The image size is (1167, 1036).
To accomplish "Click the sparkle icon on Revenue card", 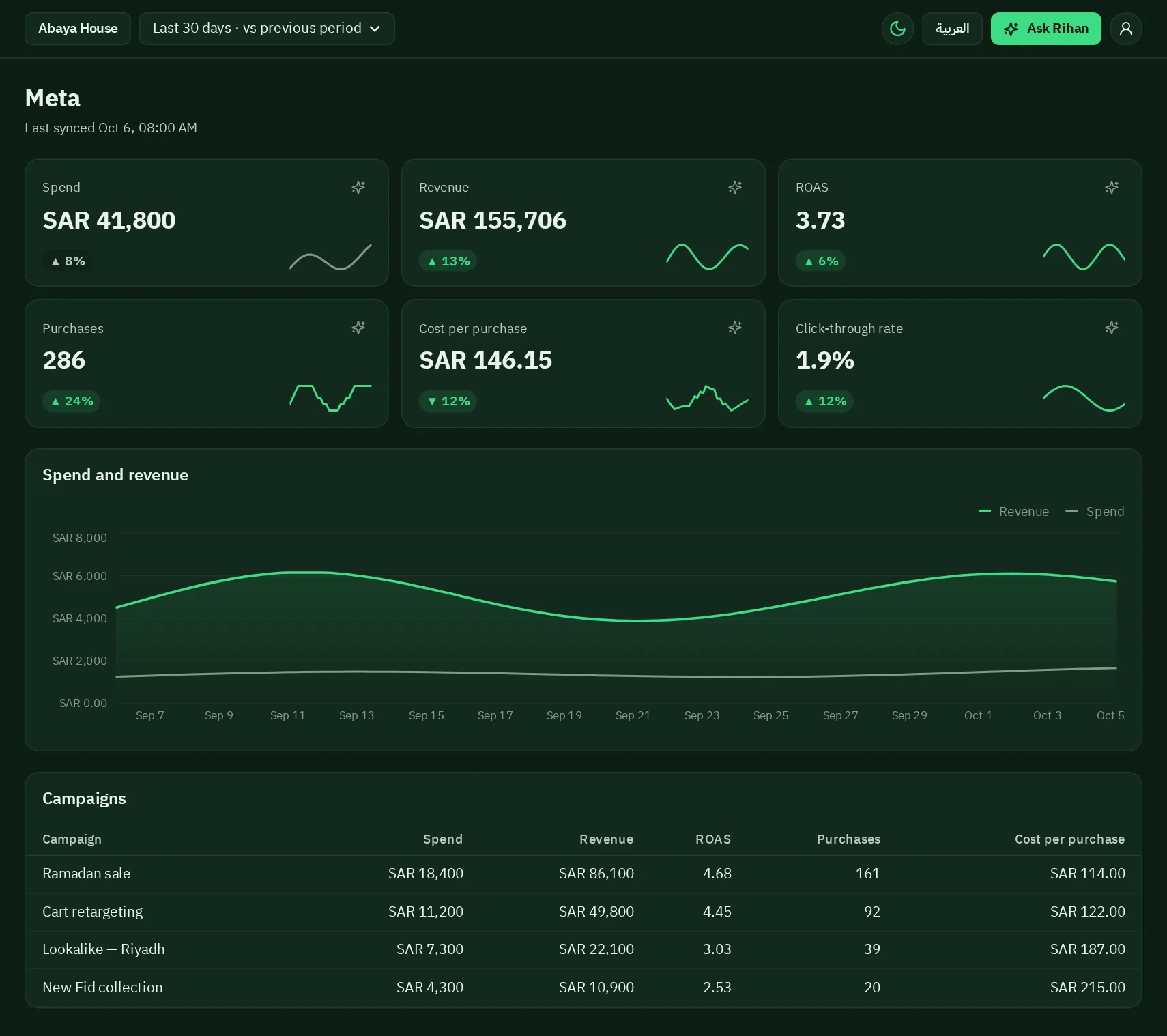I will 735,187.
